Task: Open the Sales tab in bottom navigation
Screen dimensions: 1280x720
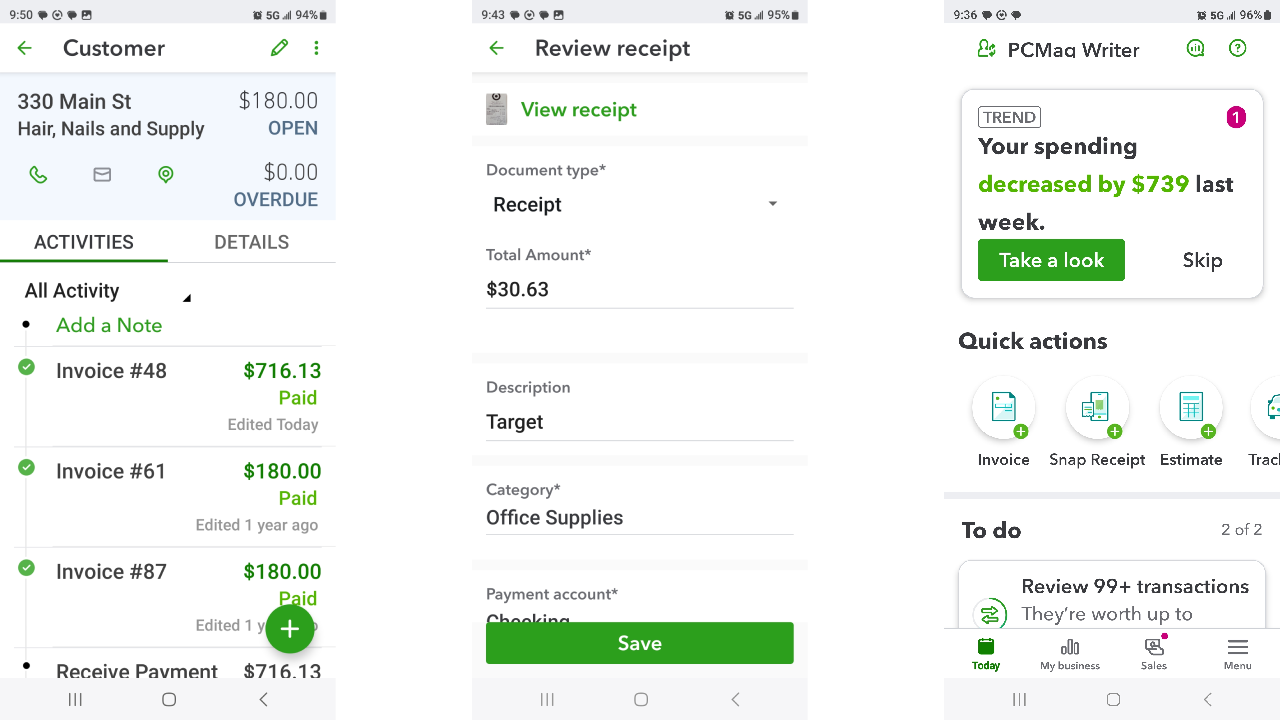Action: [x=1153, y=653]
